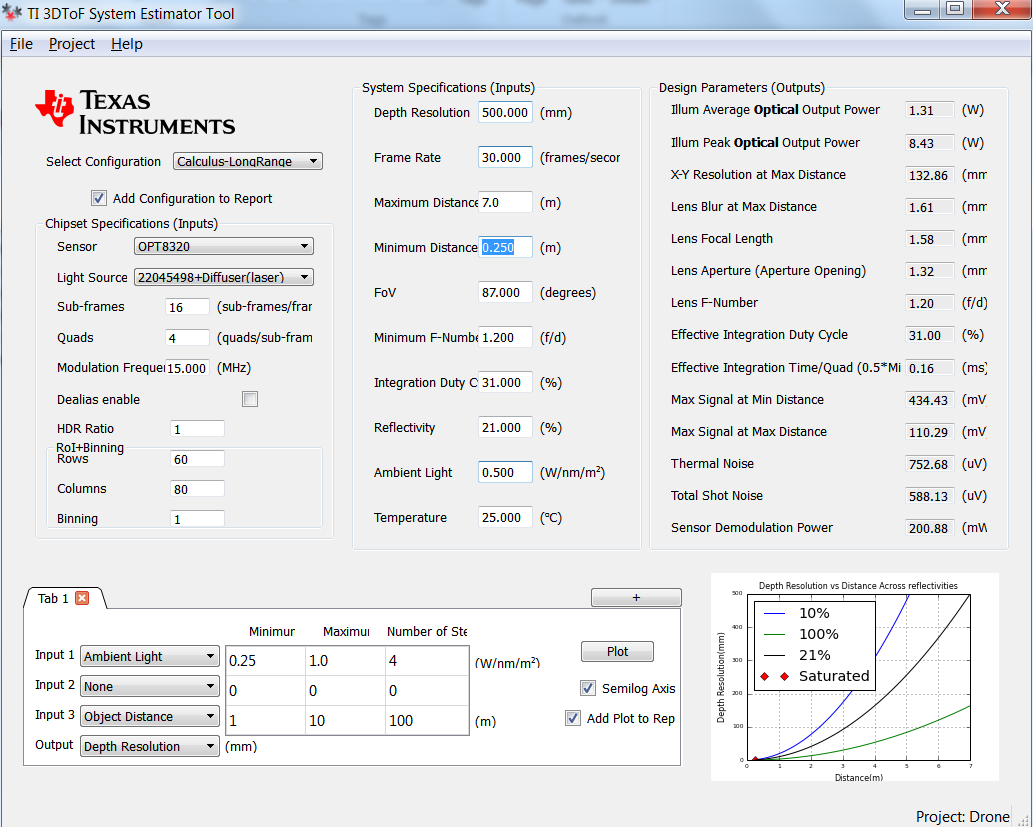Click Sensor Demodulation Power value 200.88
1033x827 pixels.
click(930, 528)
